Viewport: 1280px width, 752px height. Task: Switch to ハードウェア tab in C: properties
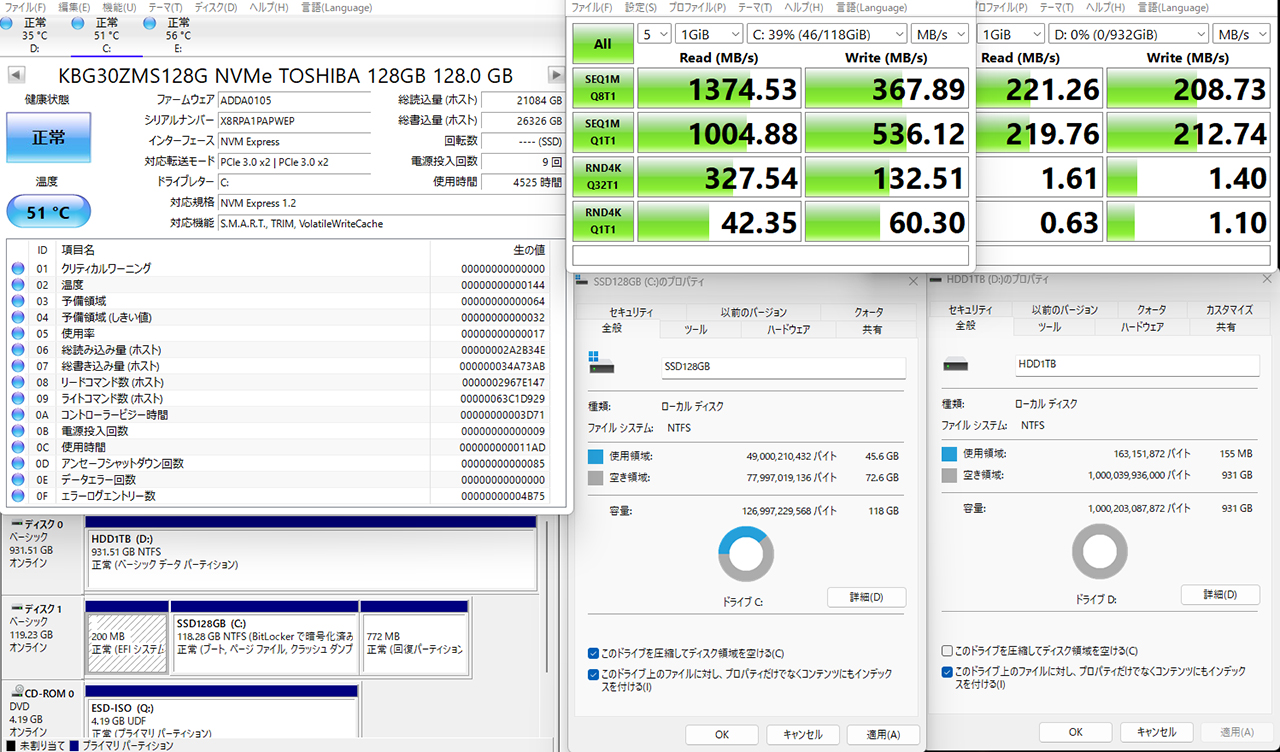pyautogui.click(x=788, y=328)
